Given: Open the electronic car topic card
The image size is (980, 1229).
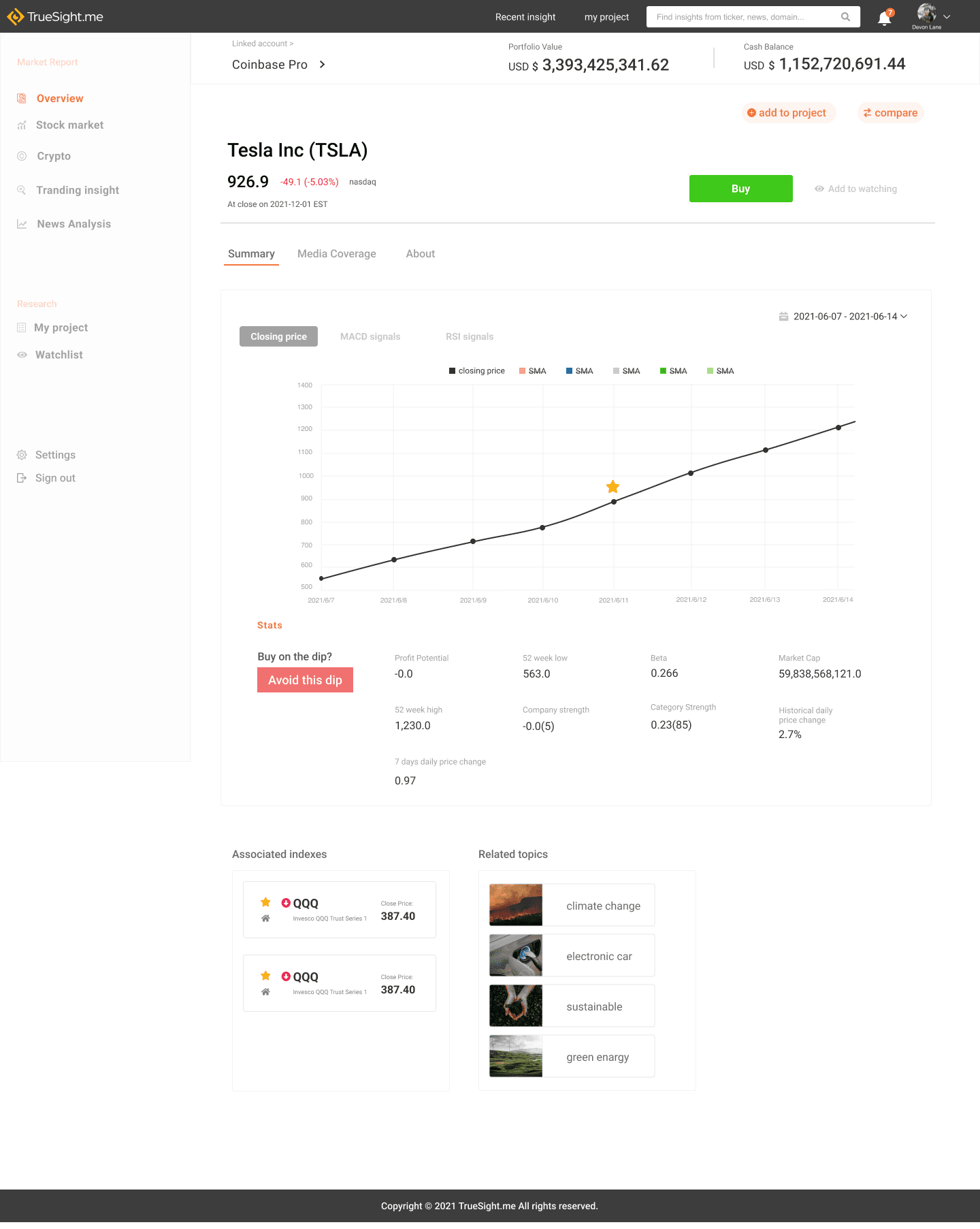Looking at the screenshot, I should 572,955.
